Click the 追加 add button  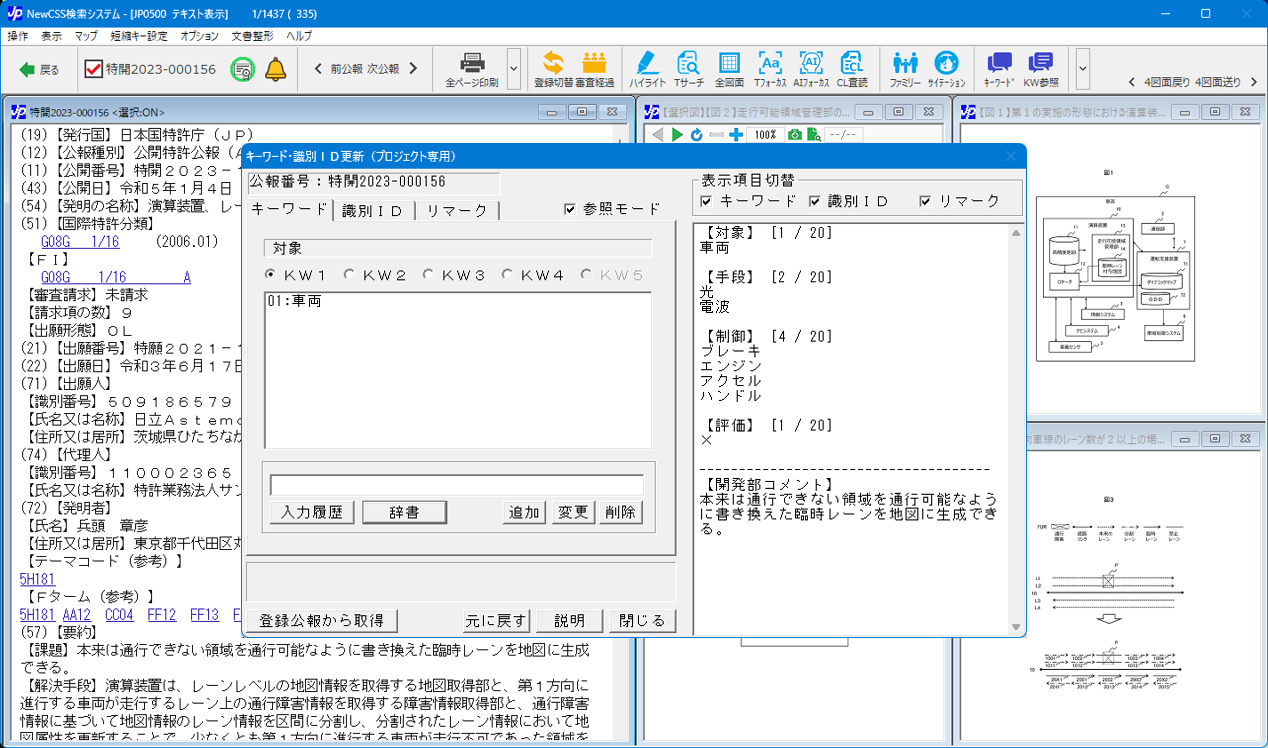[x=524, y=512]
